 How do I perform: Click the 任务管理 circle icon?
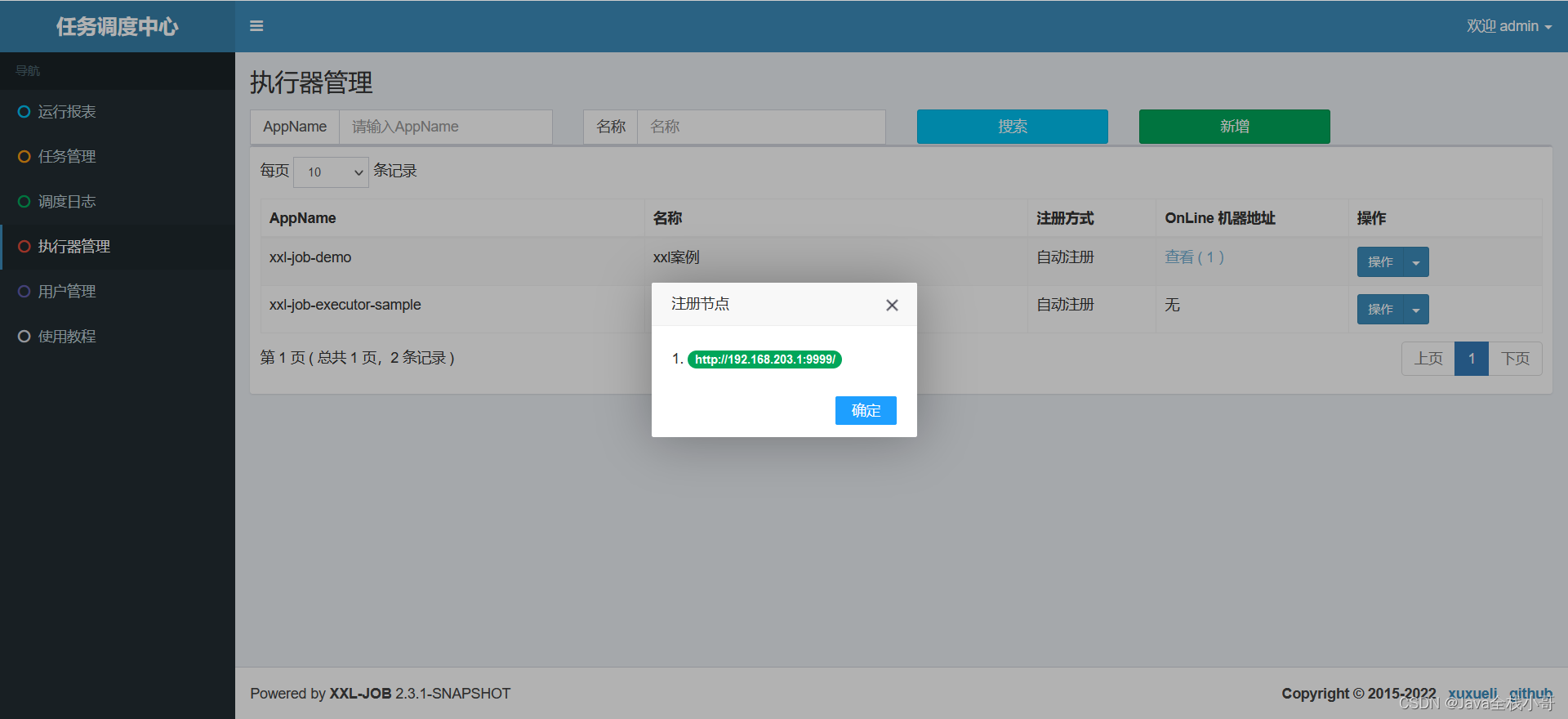[24, 157]
